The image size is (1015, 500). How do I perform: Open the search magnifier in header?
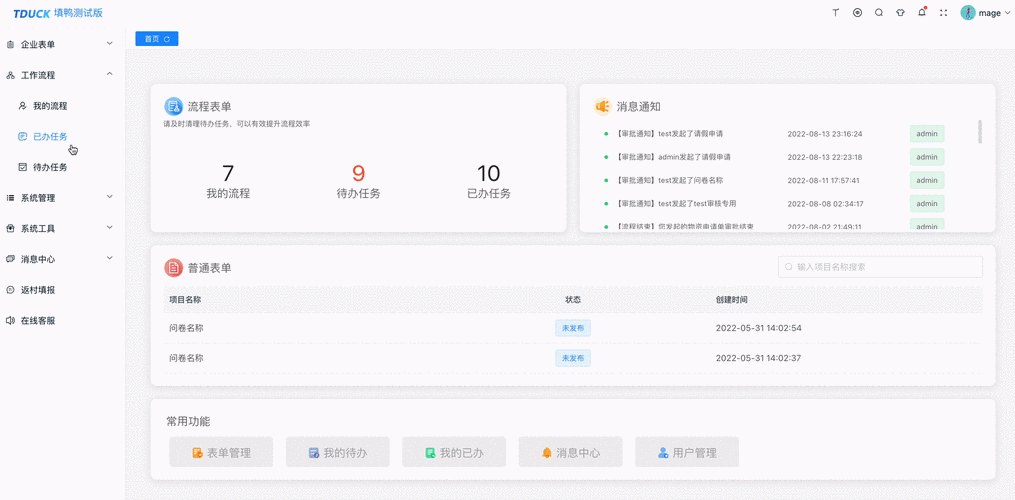click(x=878, y=12)
